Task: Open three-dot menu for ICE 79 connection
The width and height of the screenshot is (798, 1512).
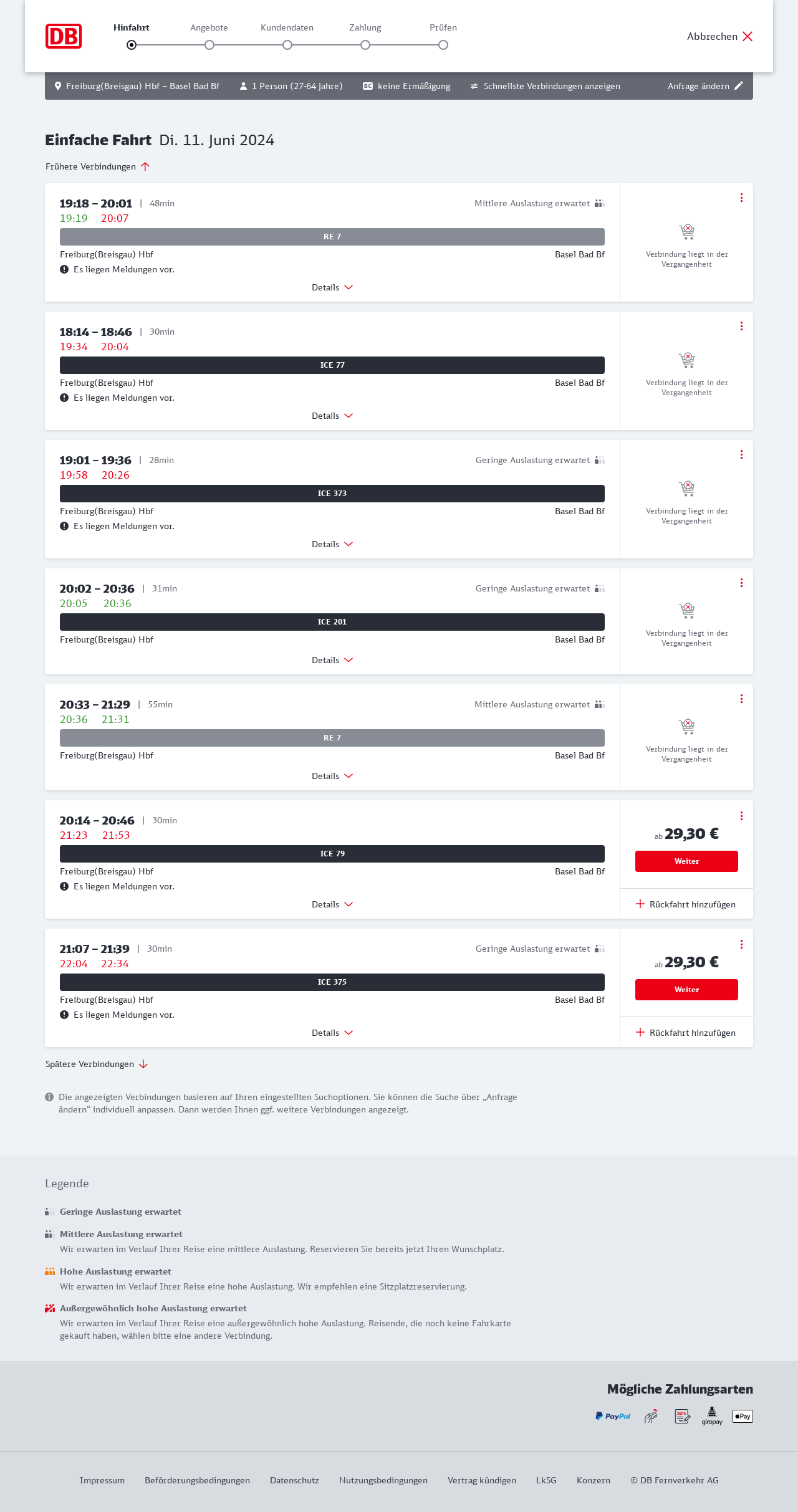Action: coord(741,816)
